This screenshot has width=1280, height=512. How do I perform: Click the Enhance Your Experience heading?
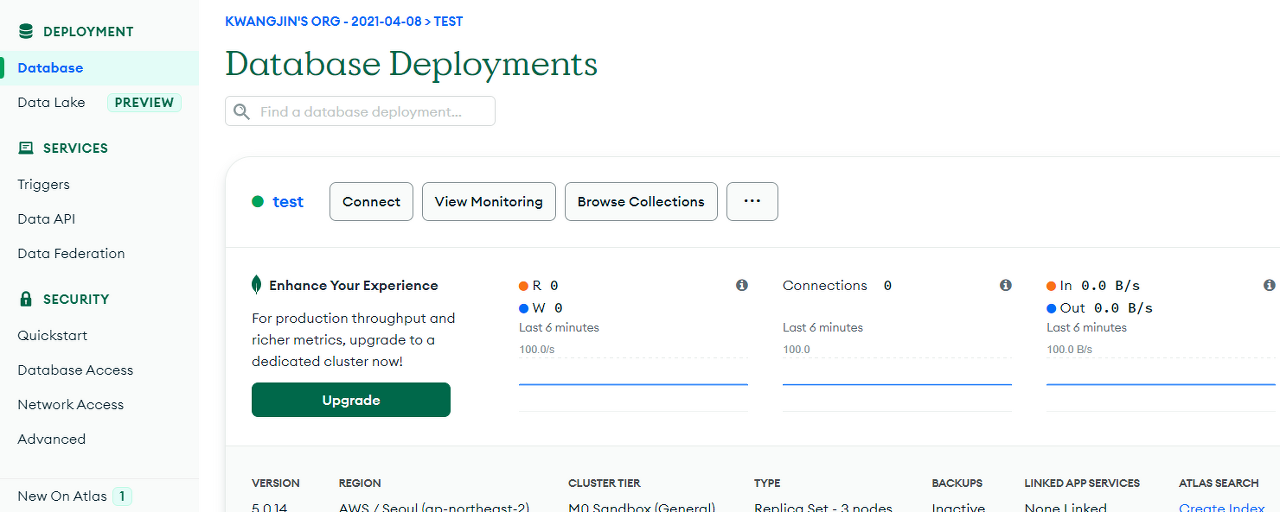coord(353,285)
